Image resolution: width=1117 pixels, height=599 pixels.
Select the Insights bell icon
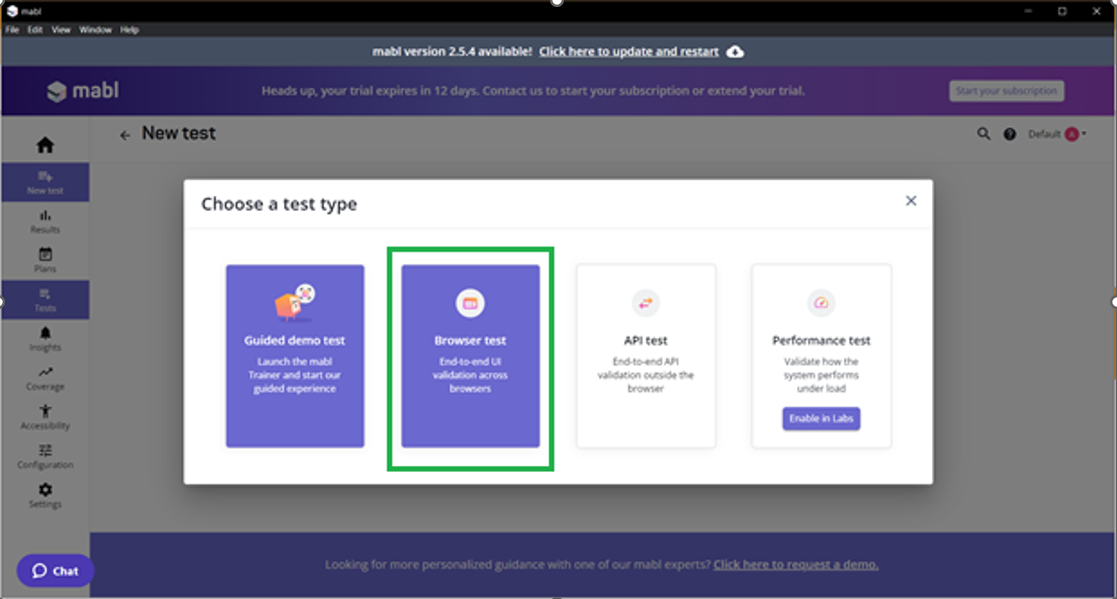pos(45,333)
